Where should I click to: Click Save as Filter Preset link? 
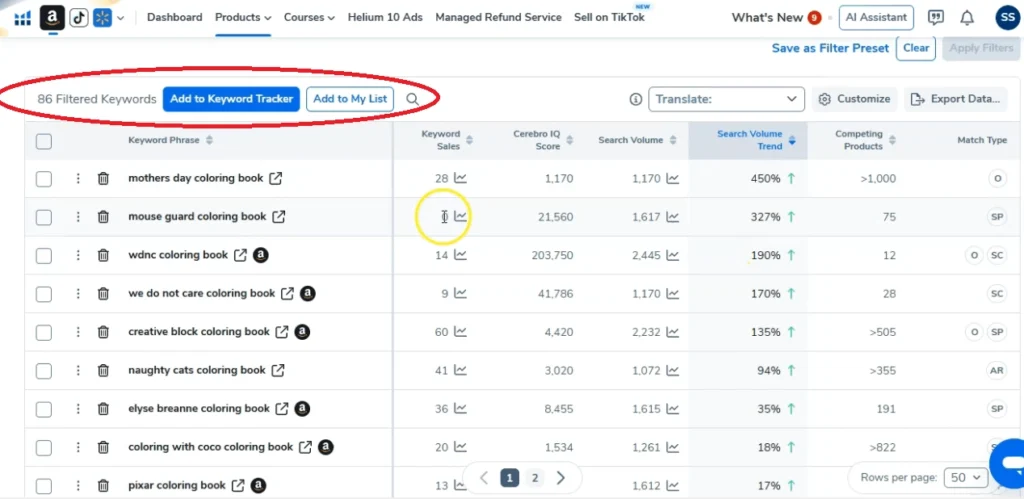tap(830, 48)
